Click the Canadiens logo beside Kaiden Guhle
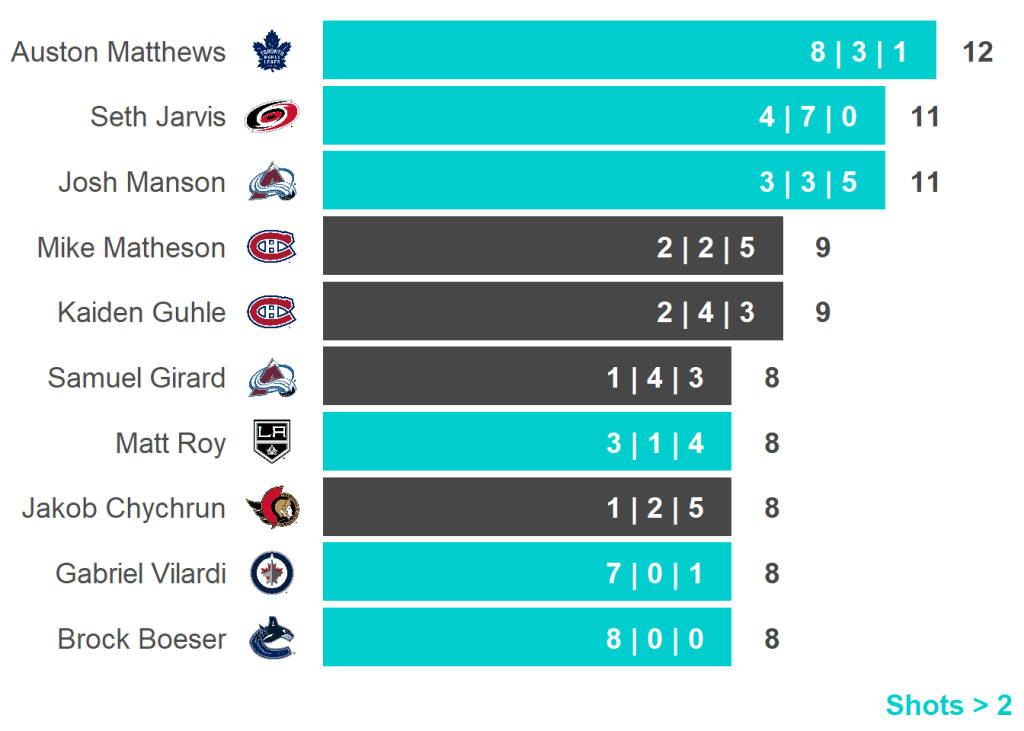1024x731 pixels. [x=271, y=313]
